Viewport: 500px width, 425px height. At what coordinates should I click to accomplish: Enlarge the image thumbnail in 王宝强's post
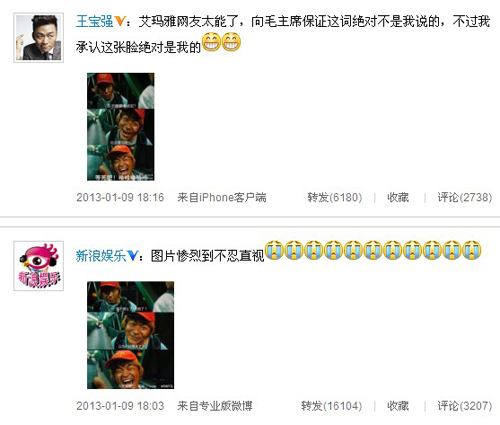[121, 127]
